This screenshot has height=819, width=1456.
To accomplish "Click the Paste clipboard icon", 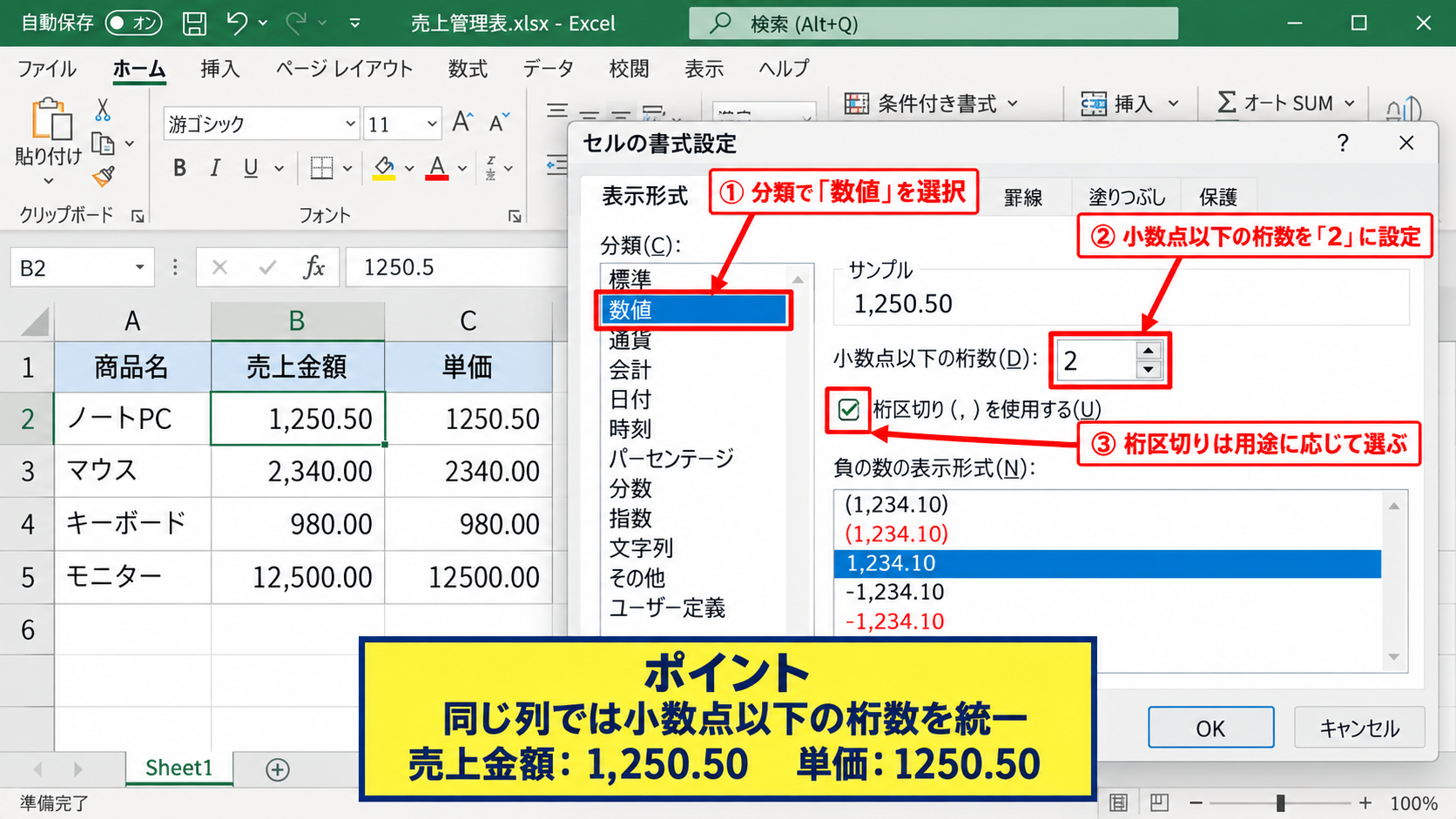I will [51, 119].
